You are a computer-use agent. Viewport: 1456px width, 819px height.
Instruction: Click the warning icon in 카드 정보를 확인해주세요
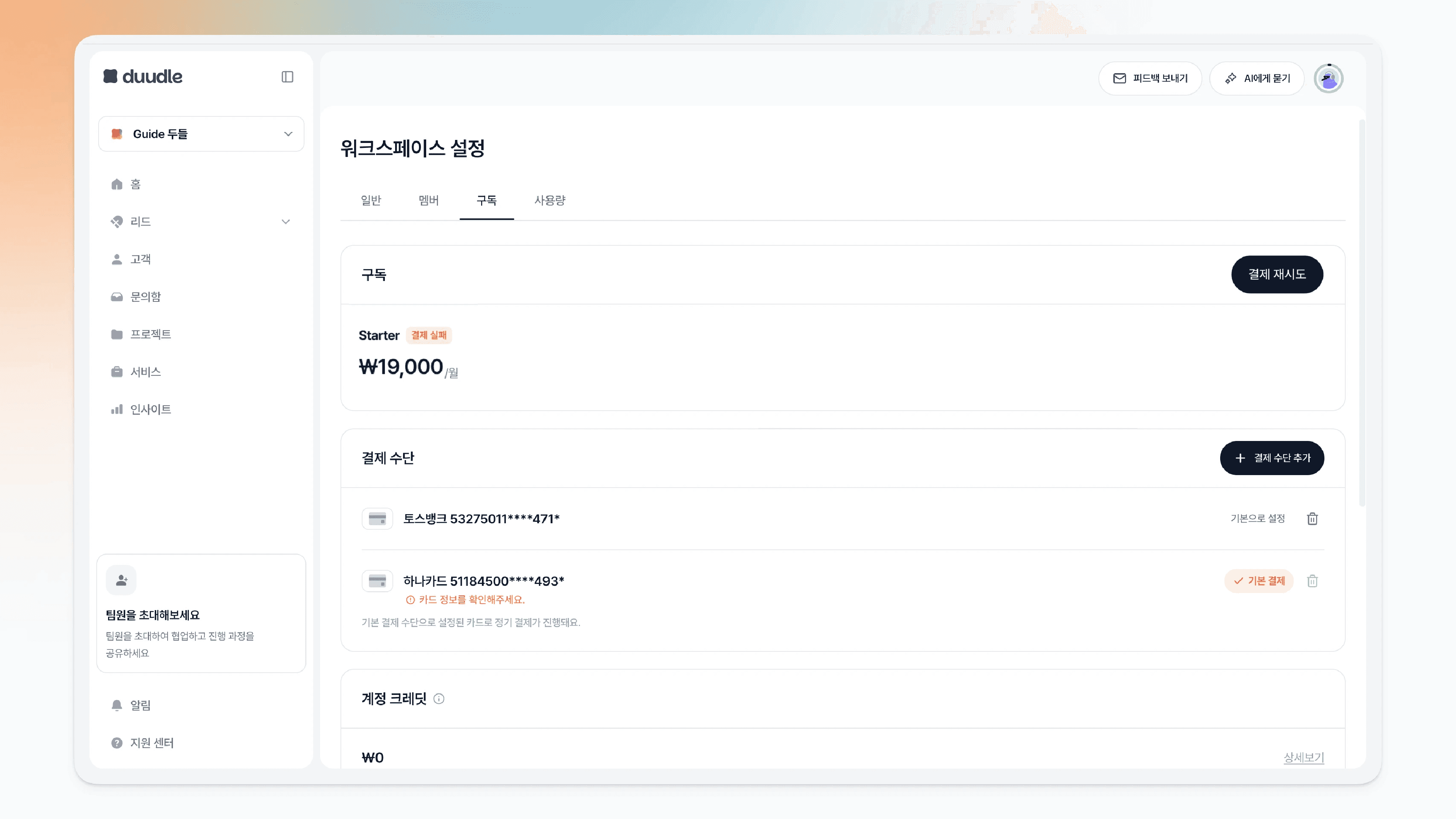[x=410, y=600]
